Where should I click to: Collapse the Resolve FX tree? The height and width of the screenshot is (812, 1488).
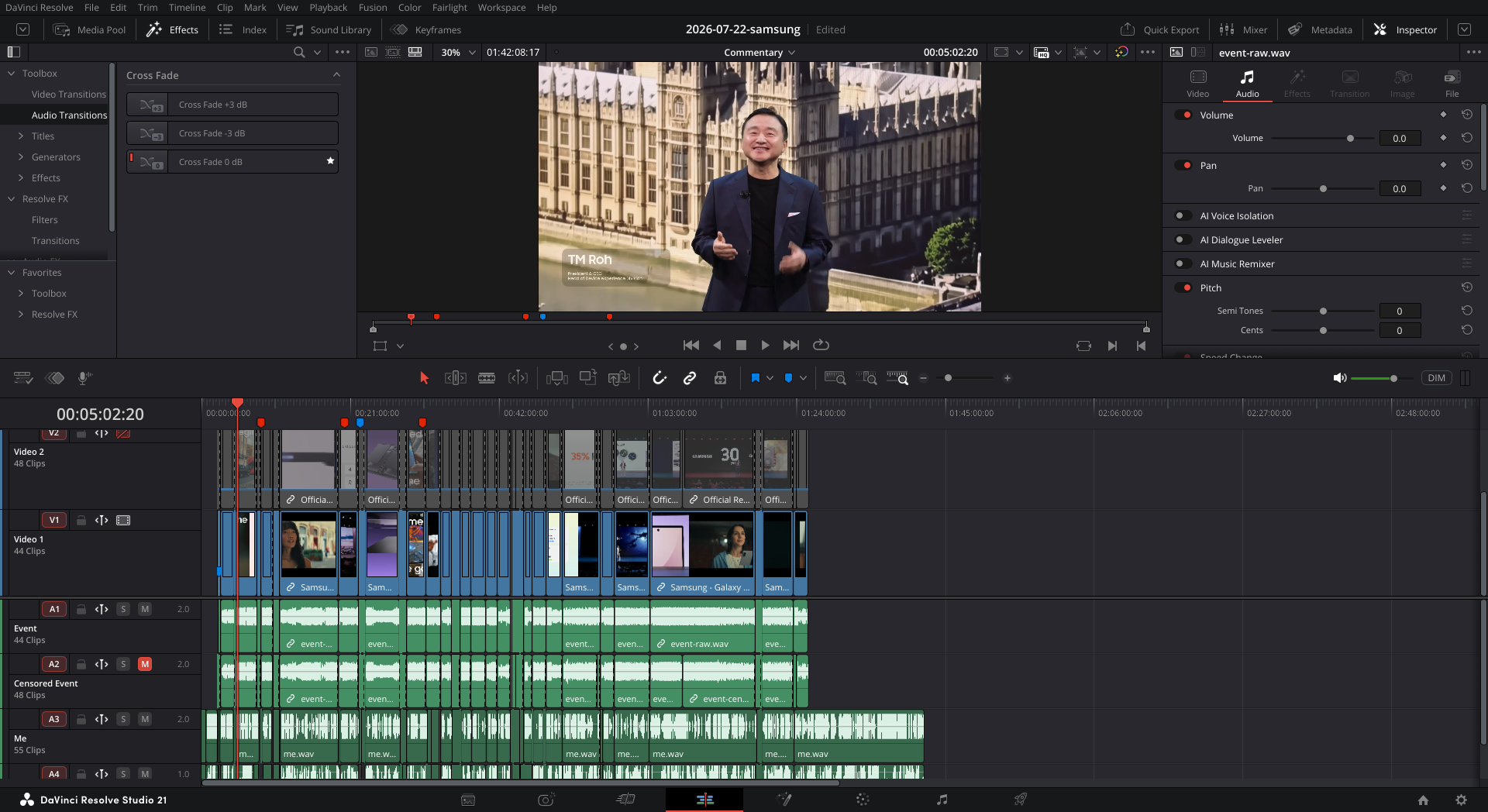click(x=12, y=198)
